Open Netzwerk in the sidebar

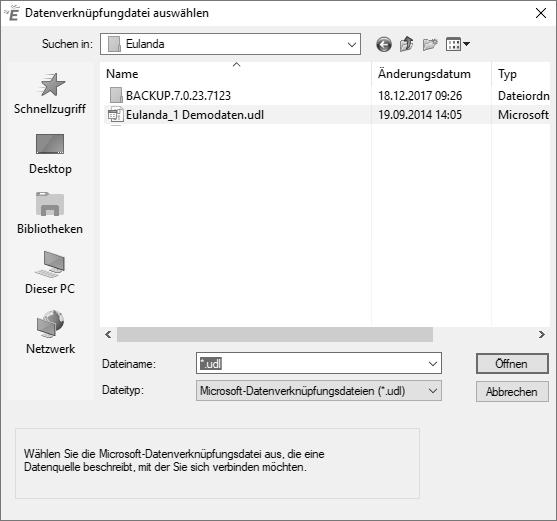[50, 333]
